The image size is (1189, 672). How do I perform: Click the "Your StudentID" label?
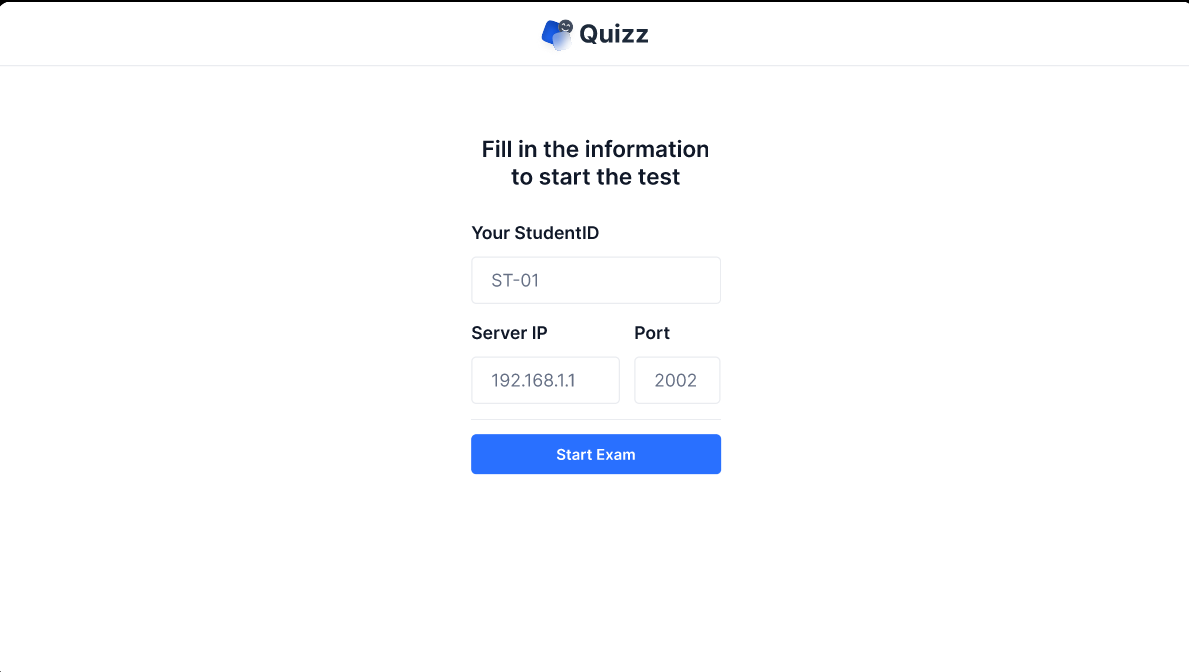point(535,233)
